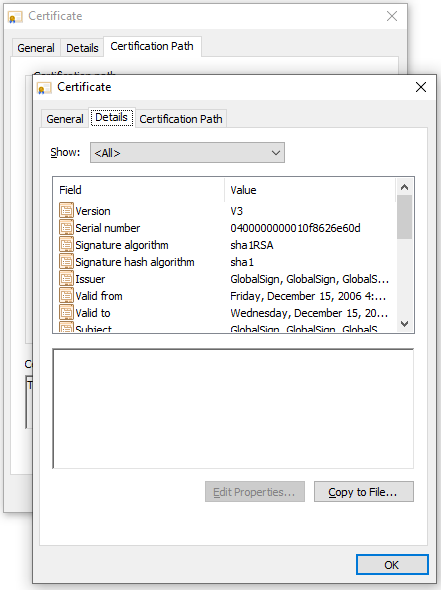Click the Signature hash algorithm field icon
The width and height of the screenshot is (441, 590).
point(66,262)
